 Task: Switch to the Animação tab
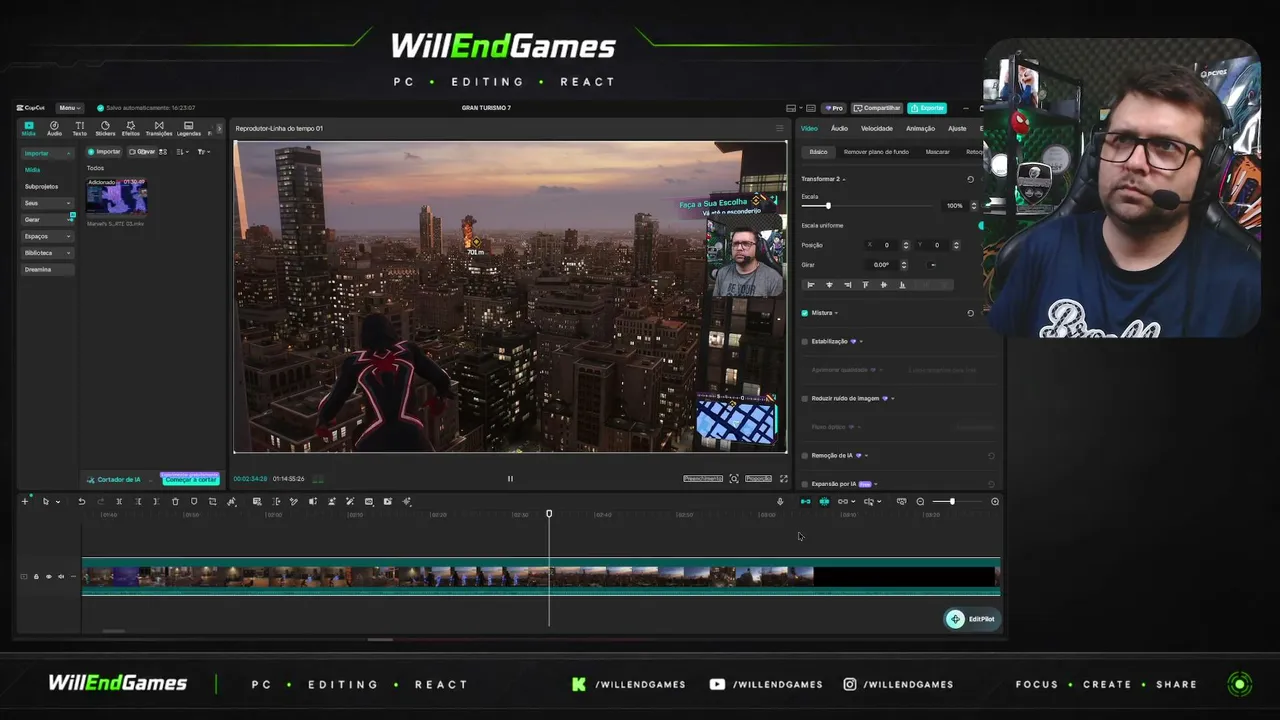920,128
